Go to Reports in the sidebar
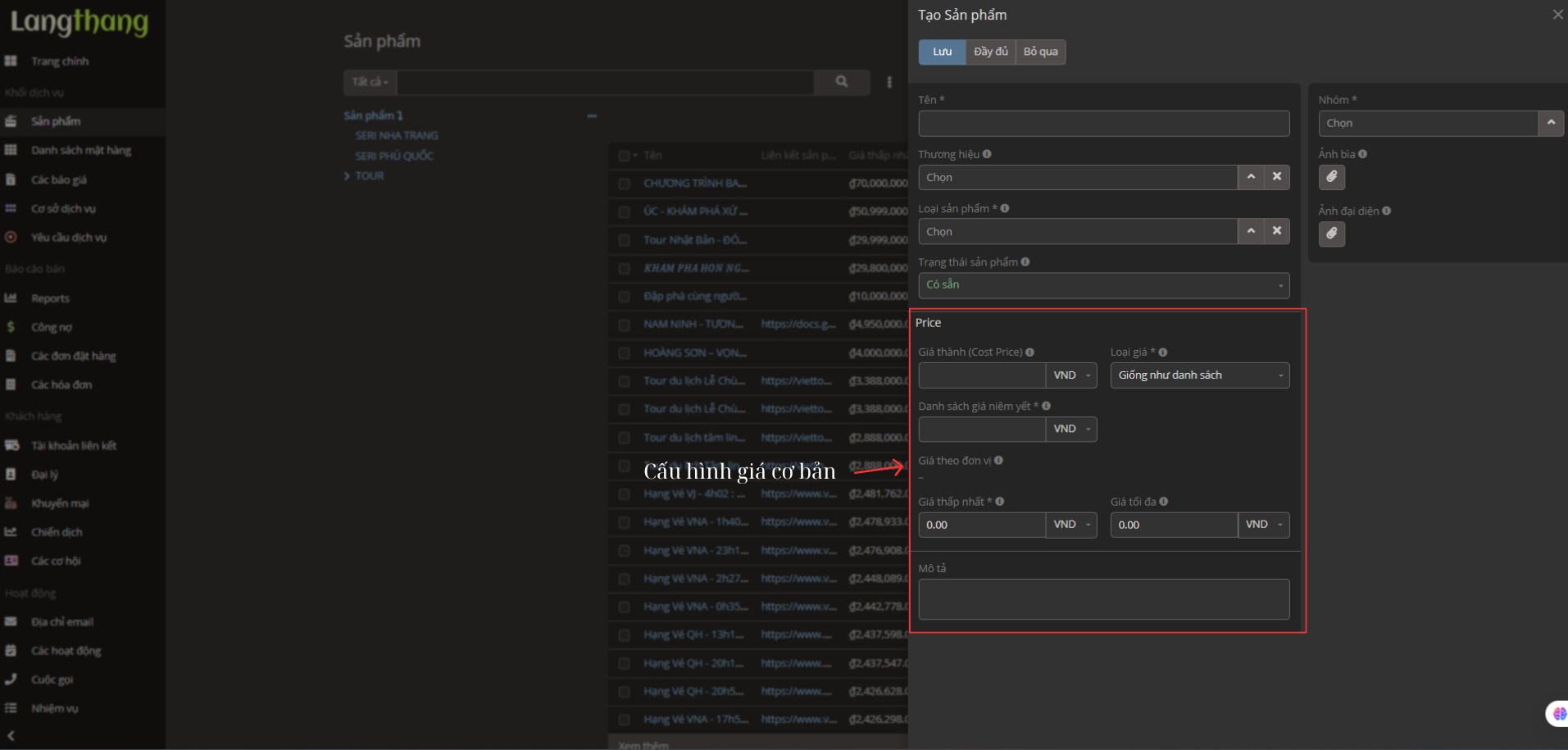1568x750 pixels. click(x=50, y=298)
